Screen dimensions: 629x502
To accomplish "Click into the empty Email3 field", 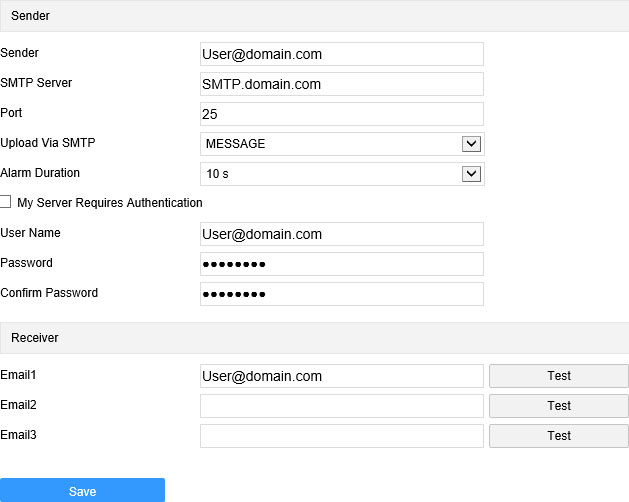I will click(342, 436).
